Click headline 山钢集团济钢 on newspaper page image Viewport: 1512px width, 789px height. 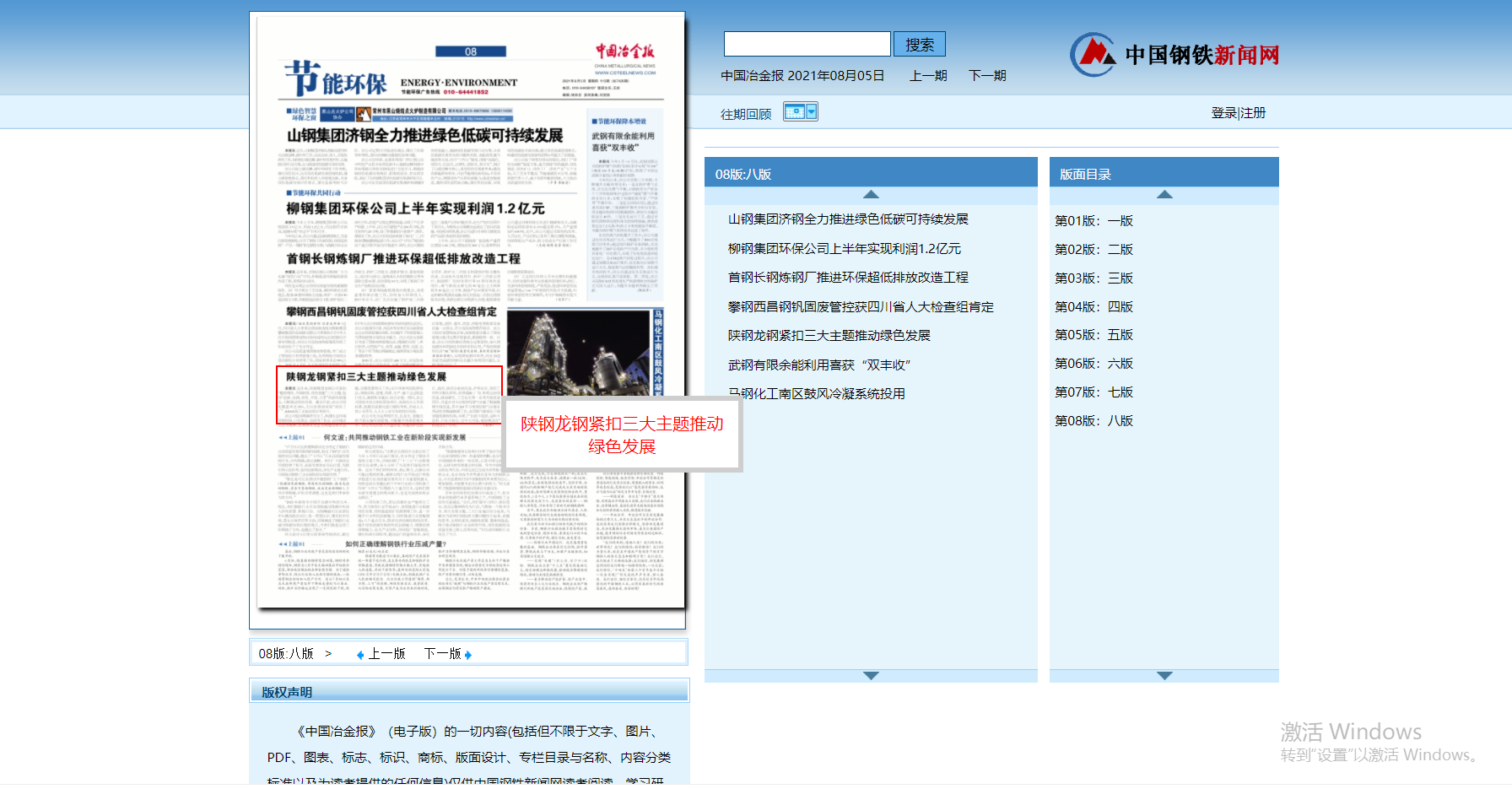pos(424,136)
